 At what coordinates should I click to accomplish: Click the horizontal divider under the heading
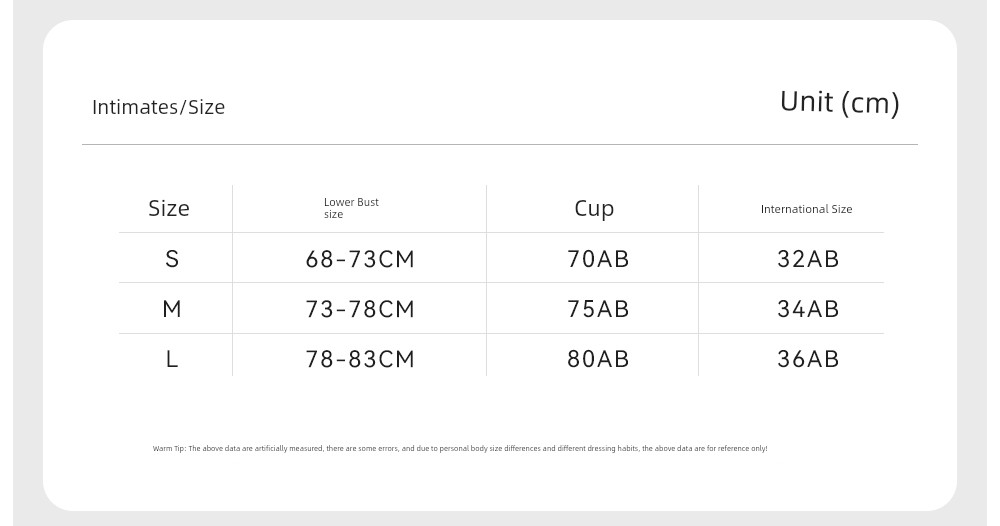(499, 145)
